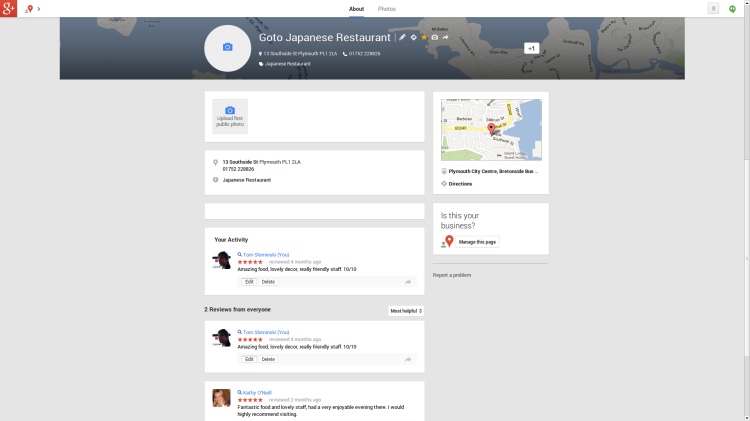The height and width of the screenshot is (421, 750).
Task: Open the Directions link under the map
Action: 460,184
